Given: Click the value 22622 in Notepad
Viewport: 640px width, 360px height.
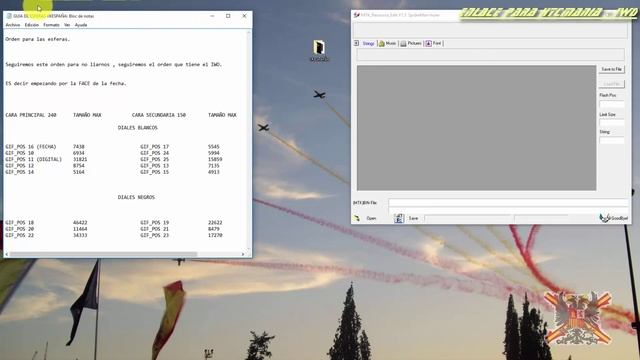Looking at the screenshot, I should point(215,223).
